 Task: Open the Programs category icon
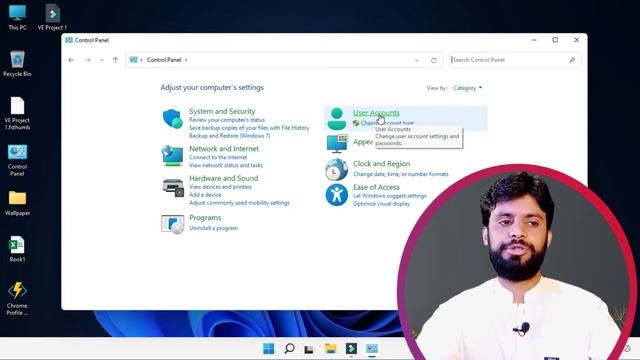(x=172, y=224)
